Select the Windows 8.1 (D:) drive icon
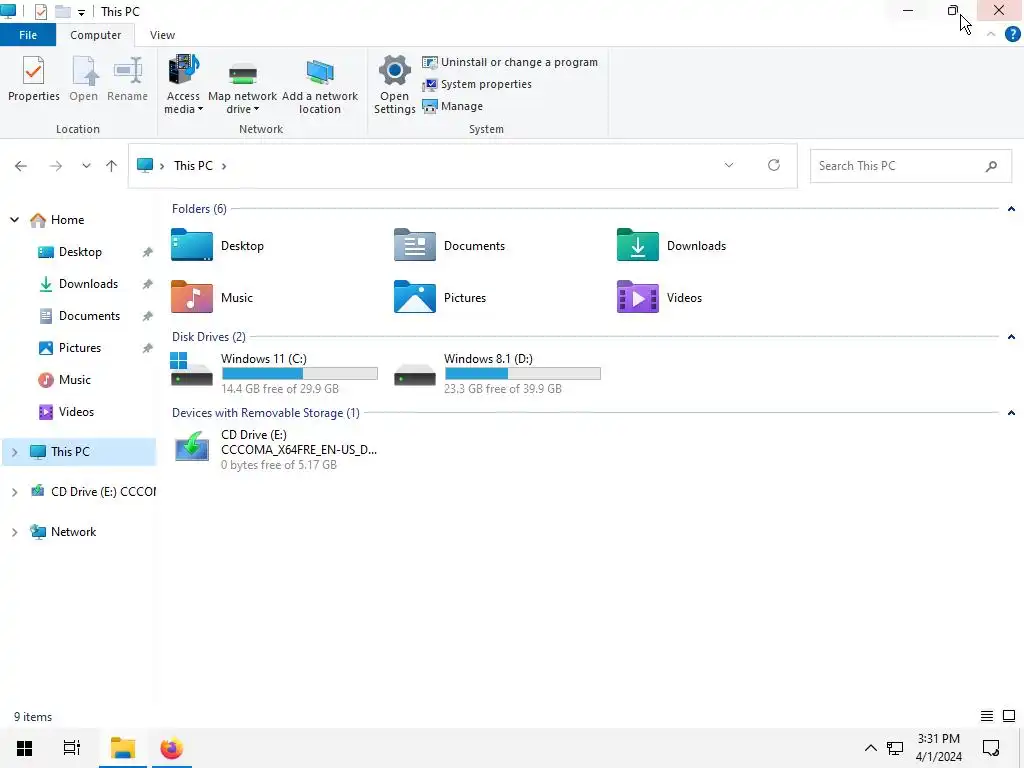Screen dimensions: 1024x768 pos(415,375)
